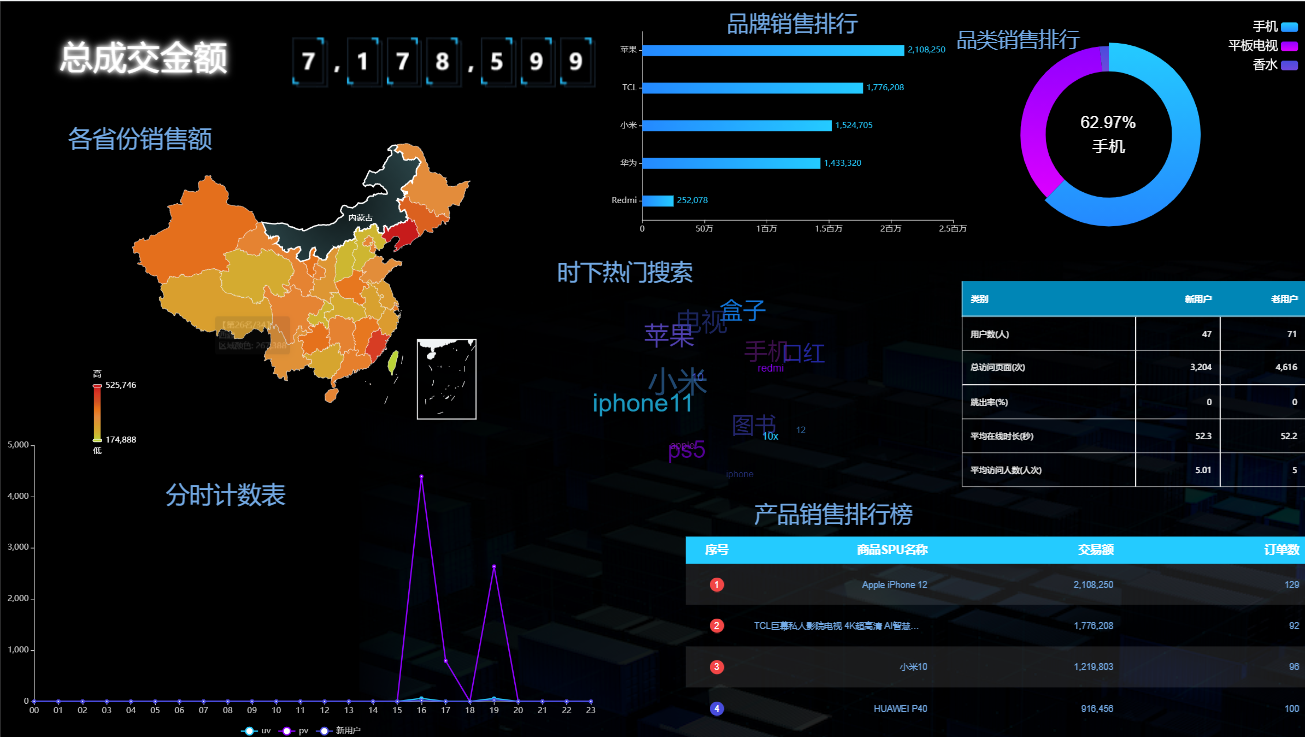The image size is (1305, 737).
Task: Click the pv data point at hour 17
Action: point(445,661)
